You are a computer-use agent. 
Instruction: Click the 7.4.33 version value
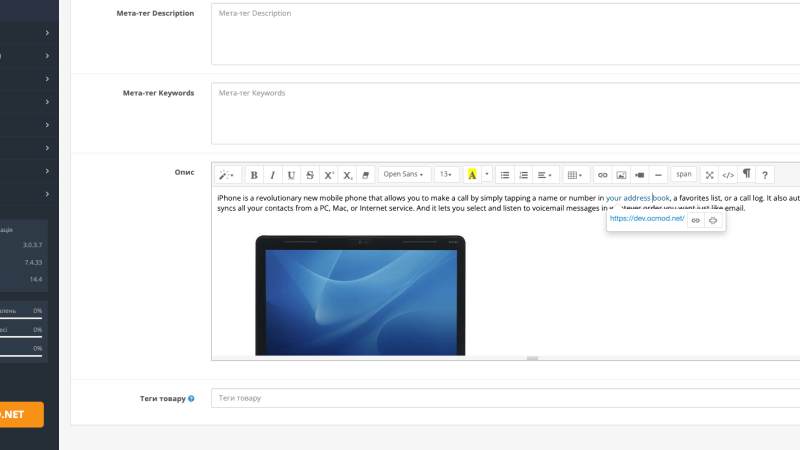pos(33,262)
